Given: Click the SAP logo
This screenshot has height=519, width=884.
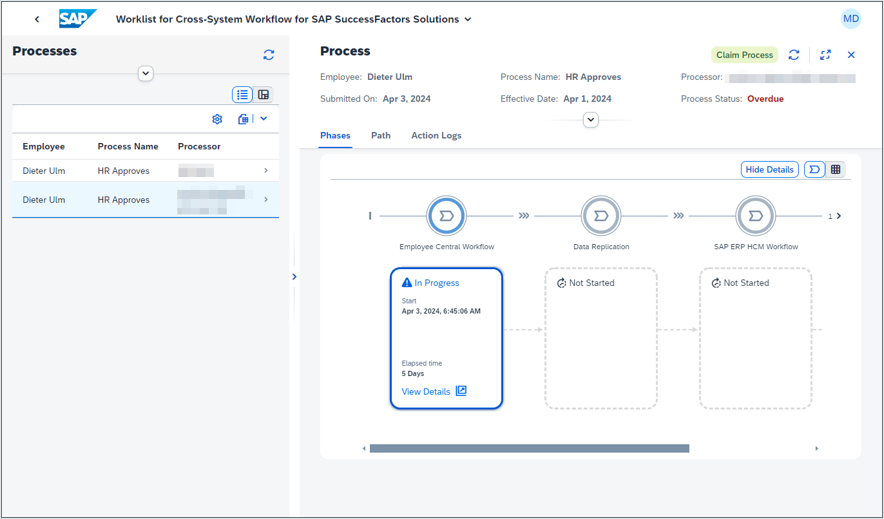Looking at the screenshot, I should click(x=78, y=19).
